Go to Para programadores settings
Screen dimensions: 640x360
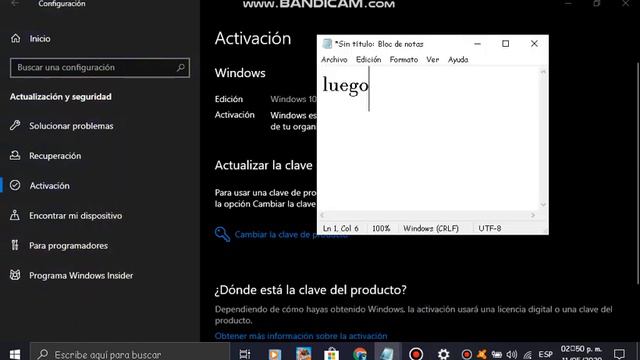click(68, 246)
